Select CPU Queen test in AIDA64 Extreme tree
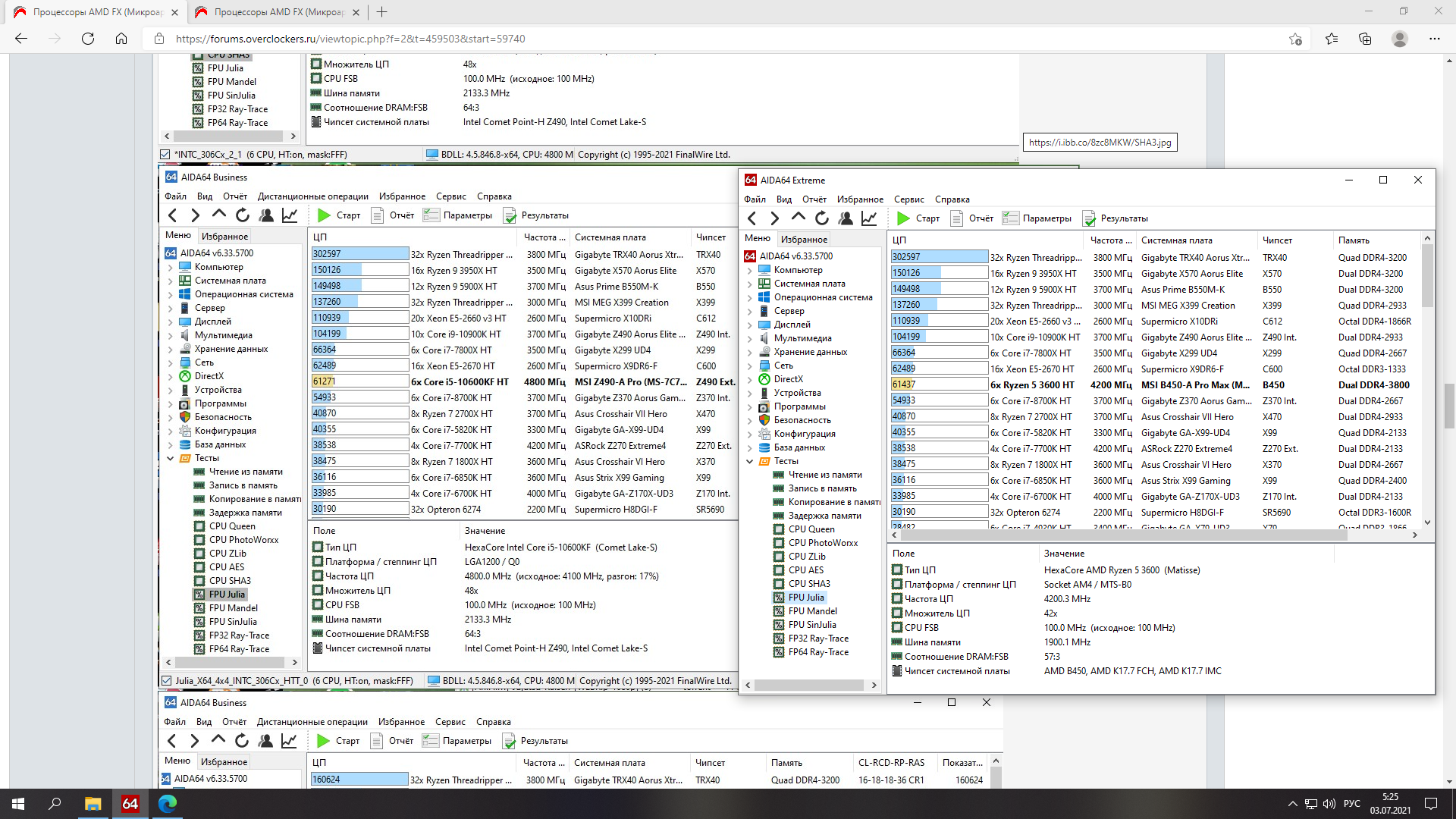The height and width of the screenshot is (819, 1456). [811, 529]
